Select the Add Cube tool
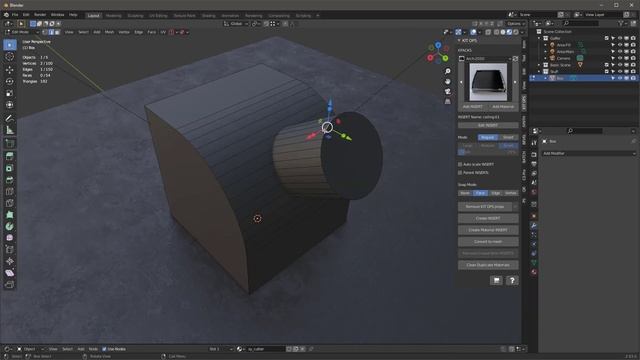This screenshot has width=640, height=360. pos(10,143)
